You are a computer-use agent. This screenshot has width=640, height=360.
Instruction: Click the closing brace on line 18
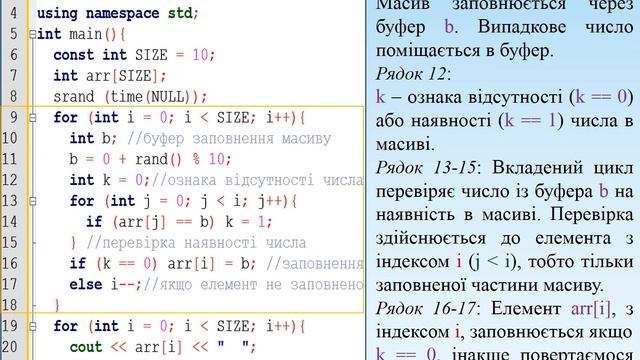pyautogui.click(x=57, y=305)
